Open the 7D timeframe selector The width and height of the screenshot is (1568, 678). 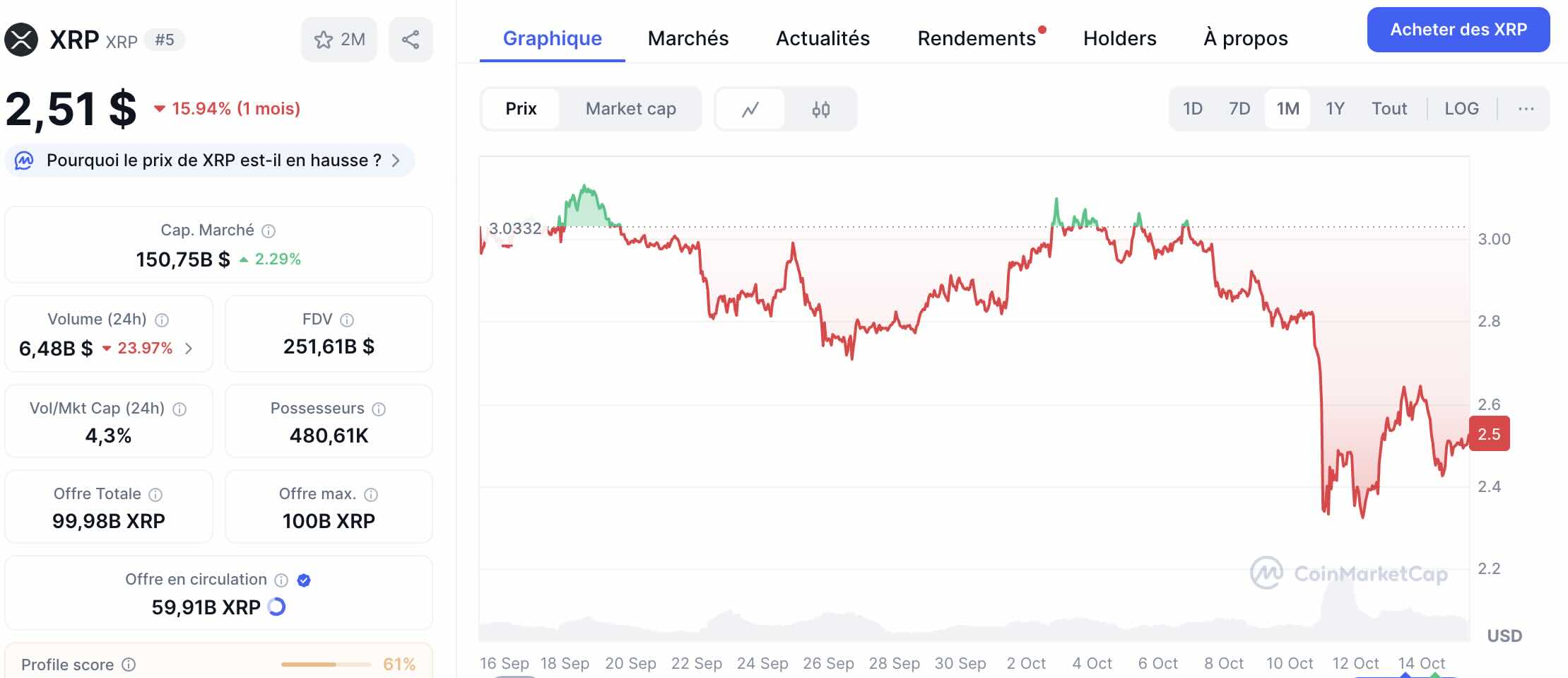pos(1240,109)
